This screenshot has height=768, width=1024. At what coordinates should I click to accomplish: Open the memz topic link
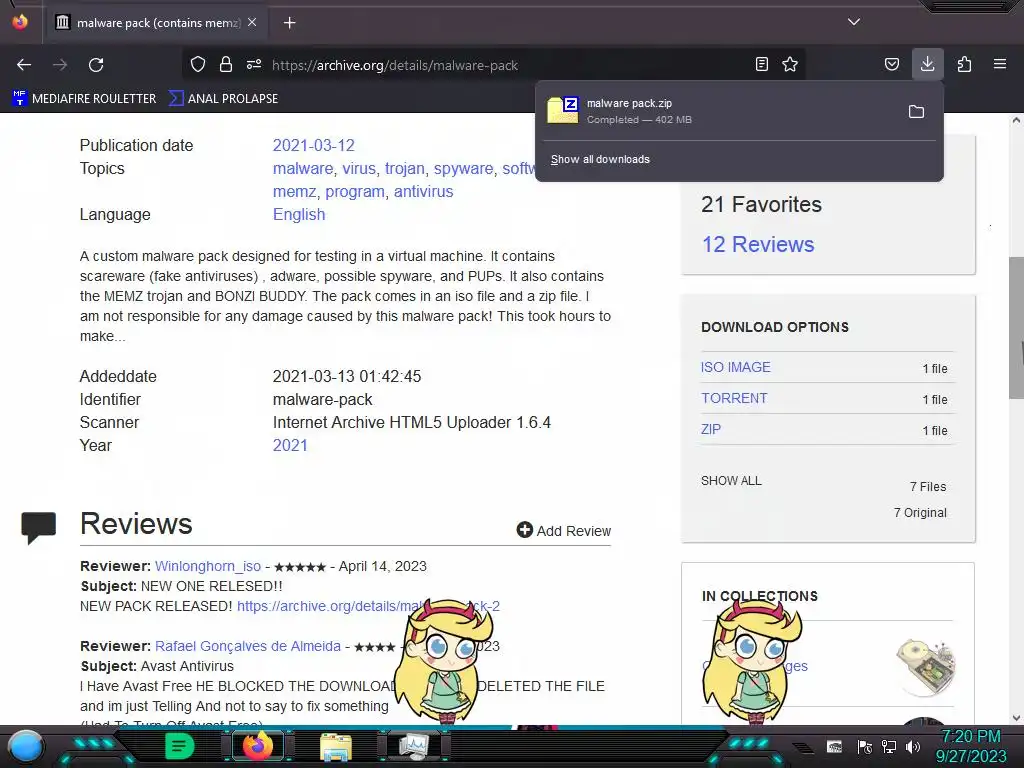coord(295,191)
